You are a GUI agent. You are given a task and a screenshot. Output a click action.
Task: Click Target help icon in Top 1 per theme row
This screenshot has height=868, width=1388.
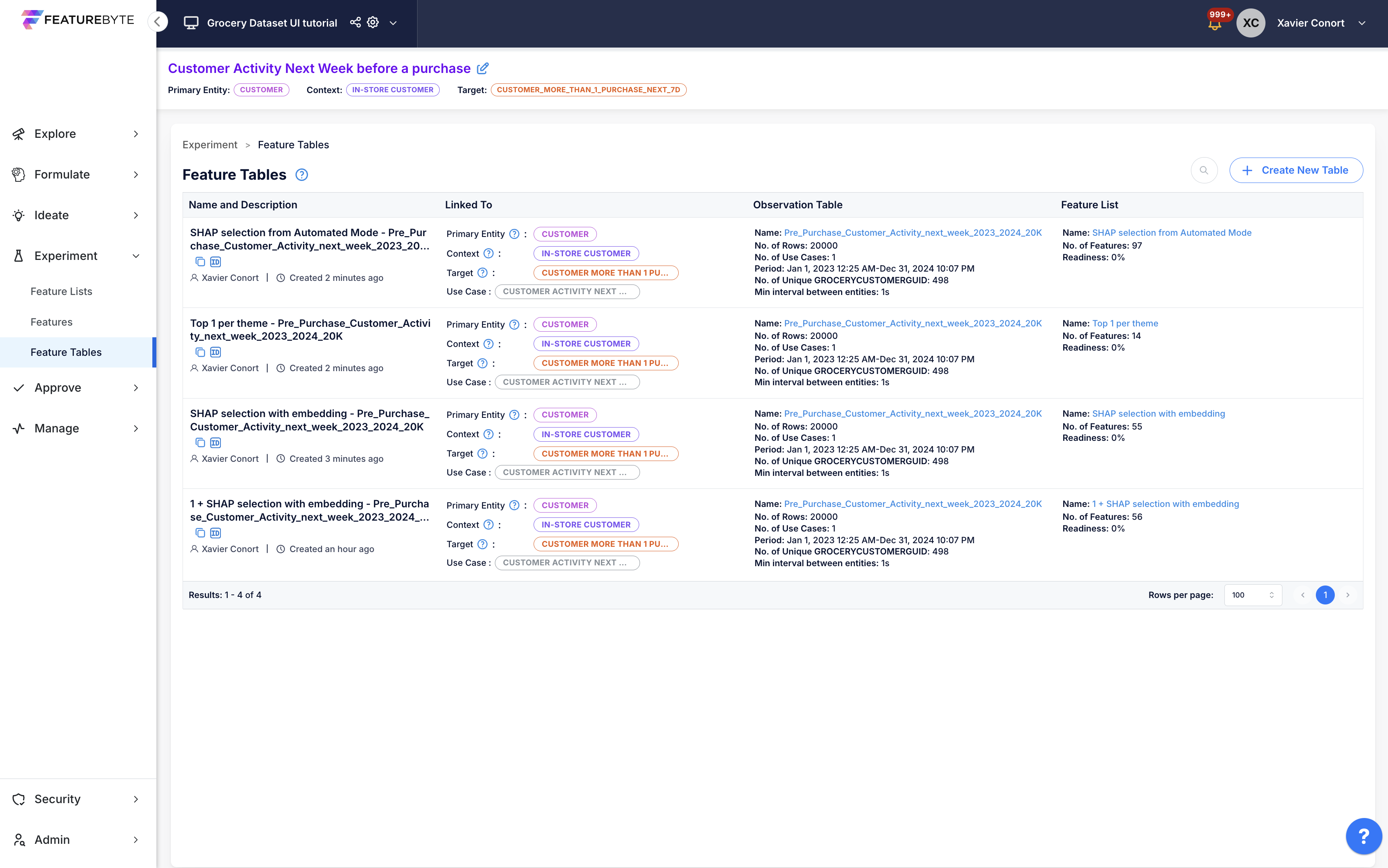(x=483, y=363)
